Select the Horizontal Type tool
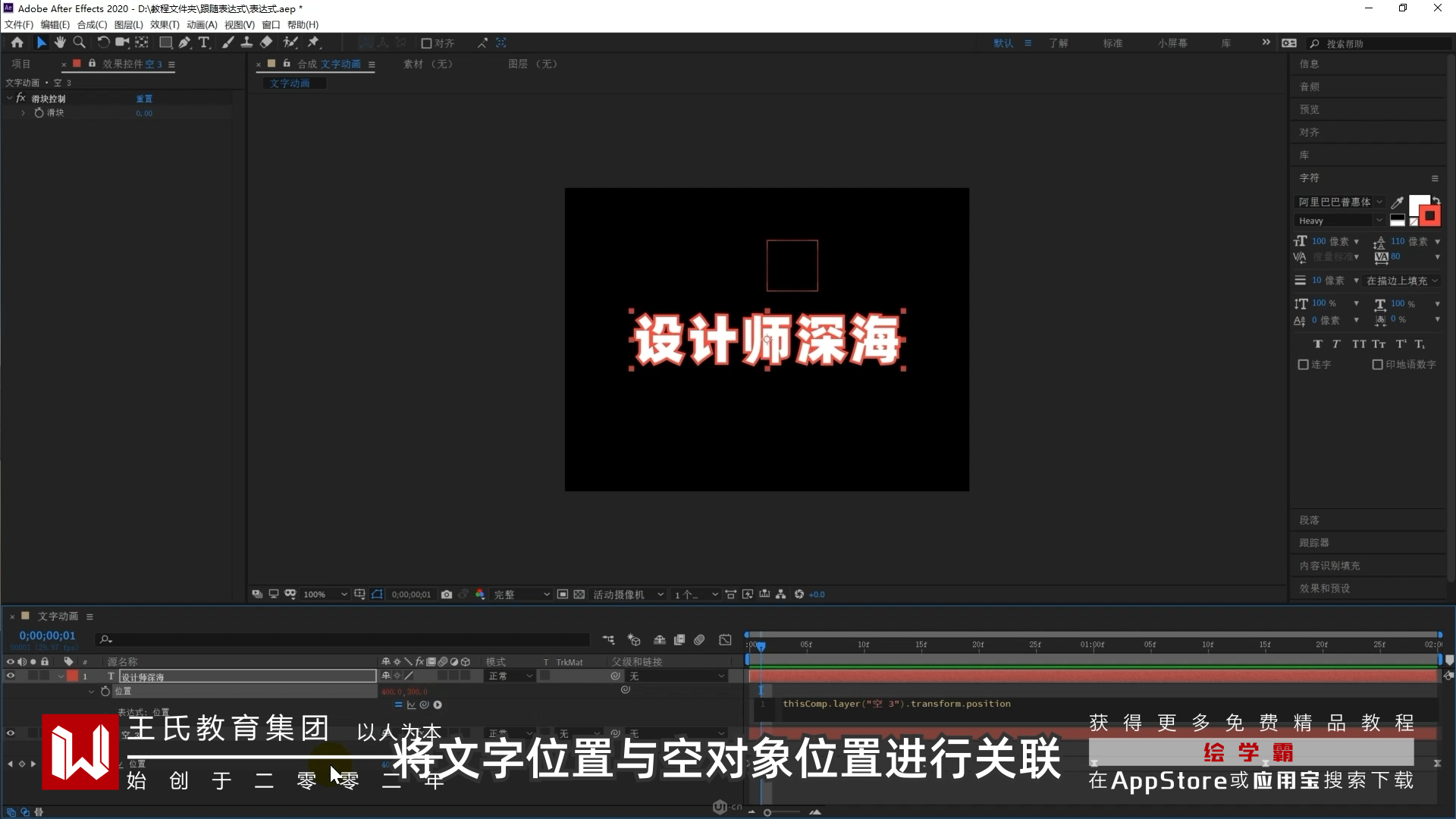This screenshot has height=819, width=1456. point(203,43)
